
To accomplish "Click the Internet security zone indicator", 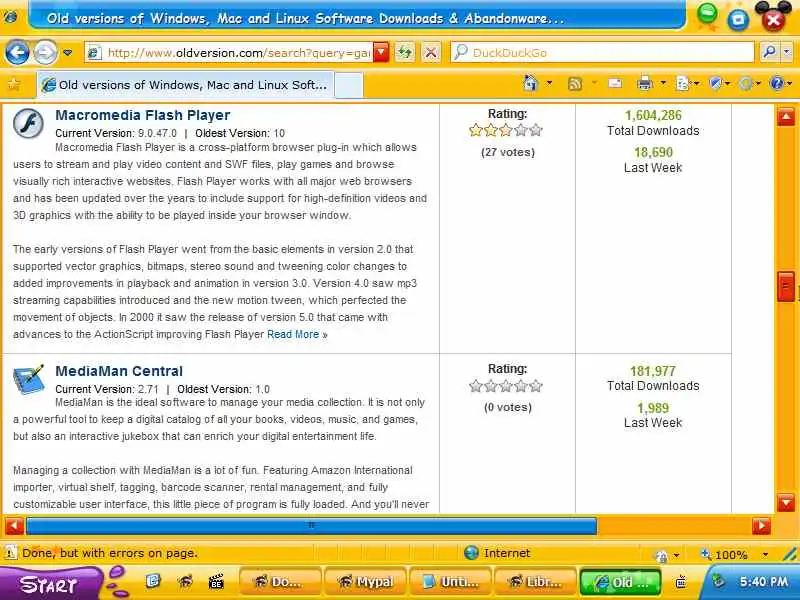I will point(497,553).
